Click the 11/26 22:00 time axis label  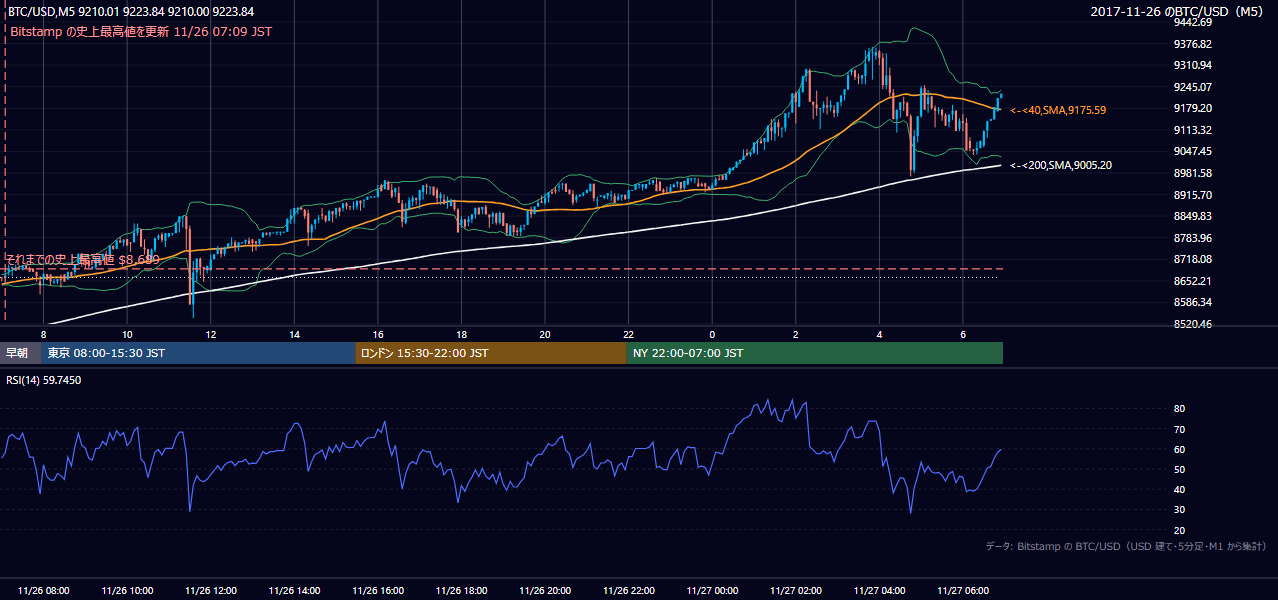tap(628, 591)
